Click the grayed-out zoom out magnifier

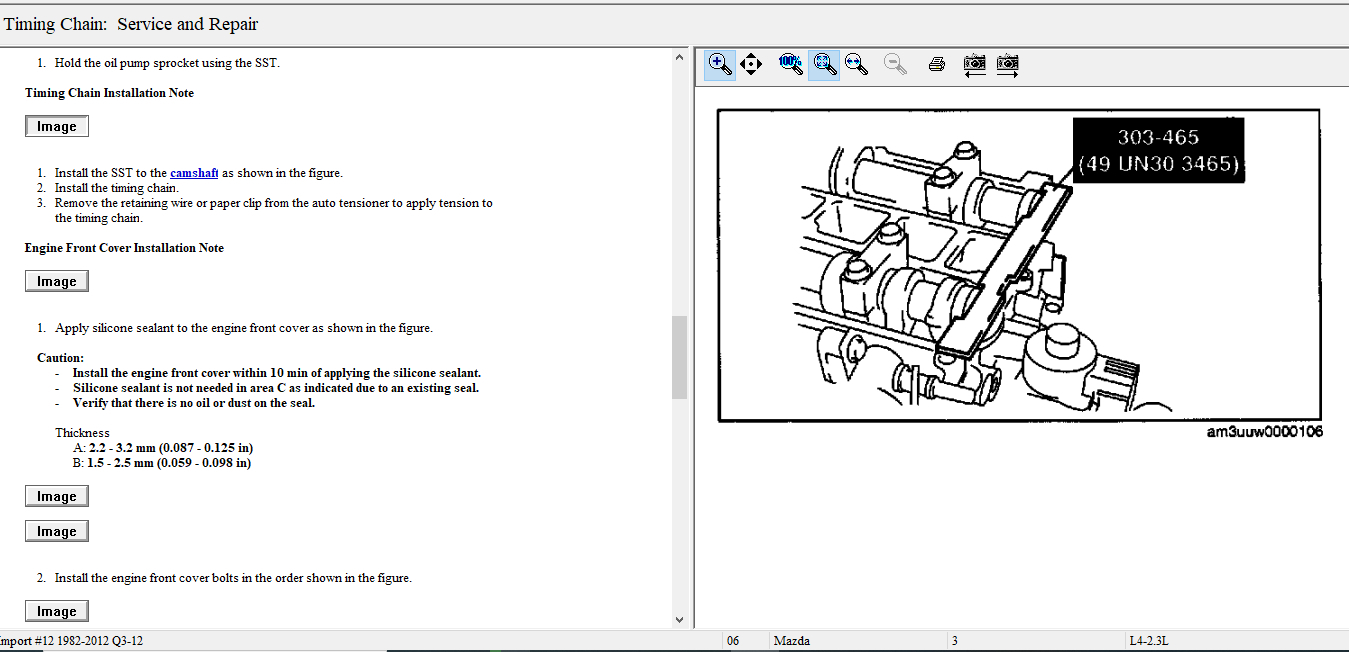(x=896, y=65)
